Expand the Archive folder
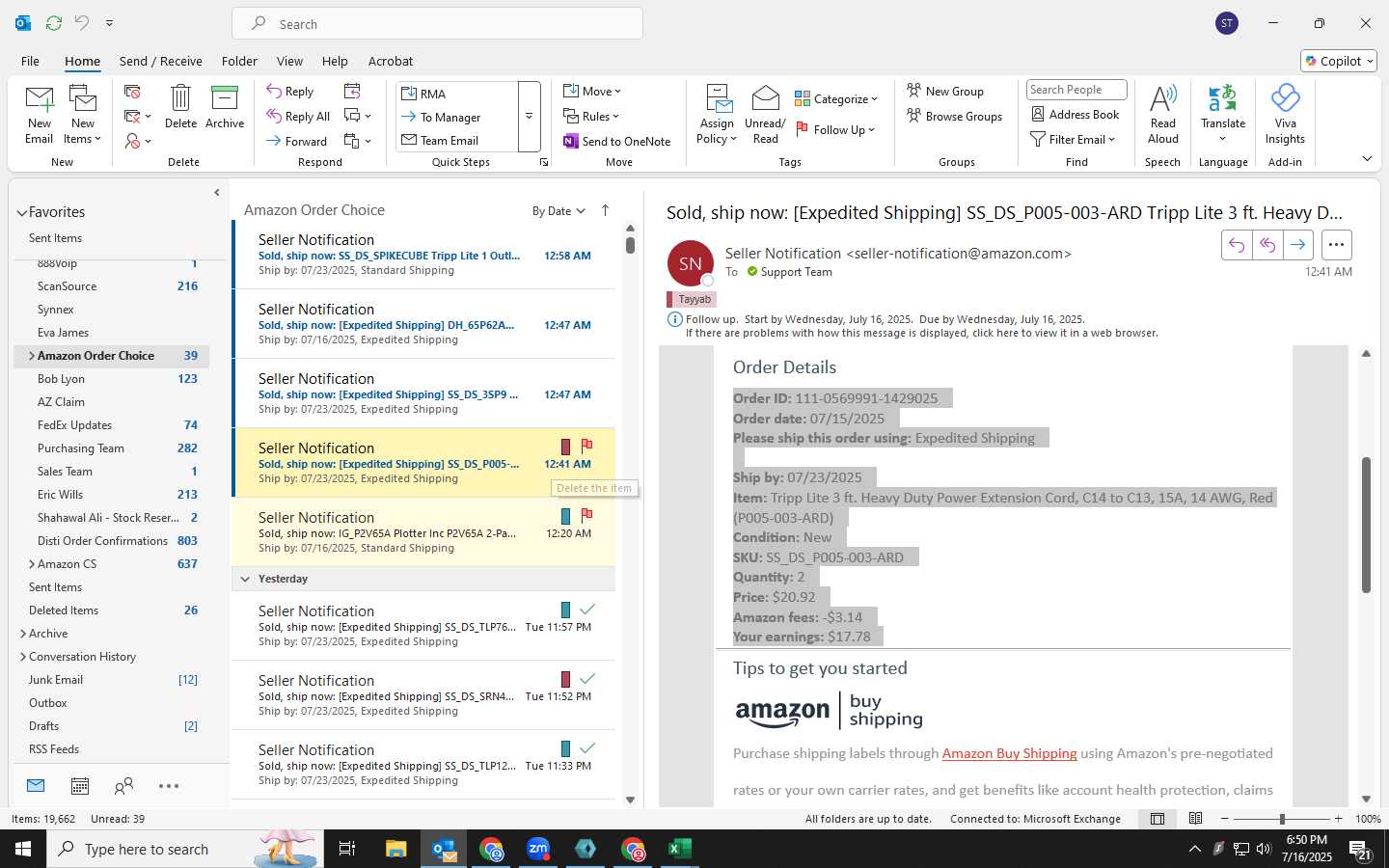The width and height of the screenshot is (1389, 868). 23,634
